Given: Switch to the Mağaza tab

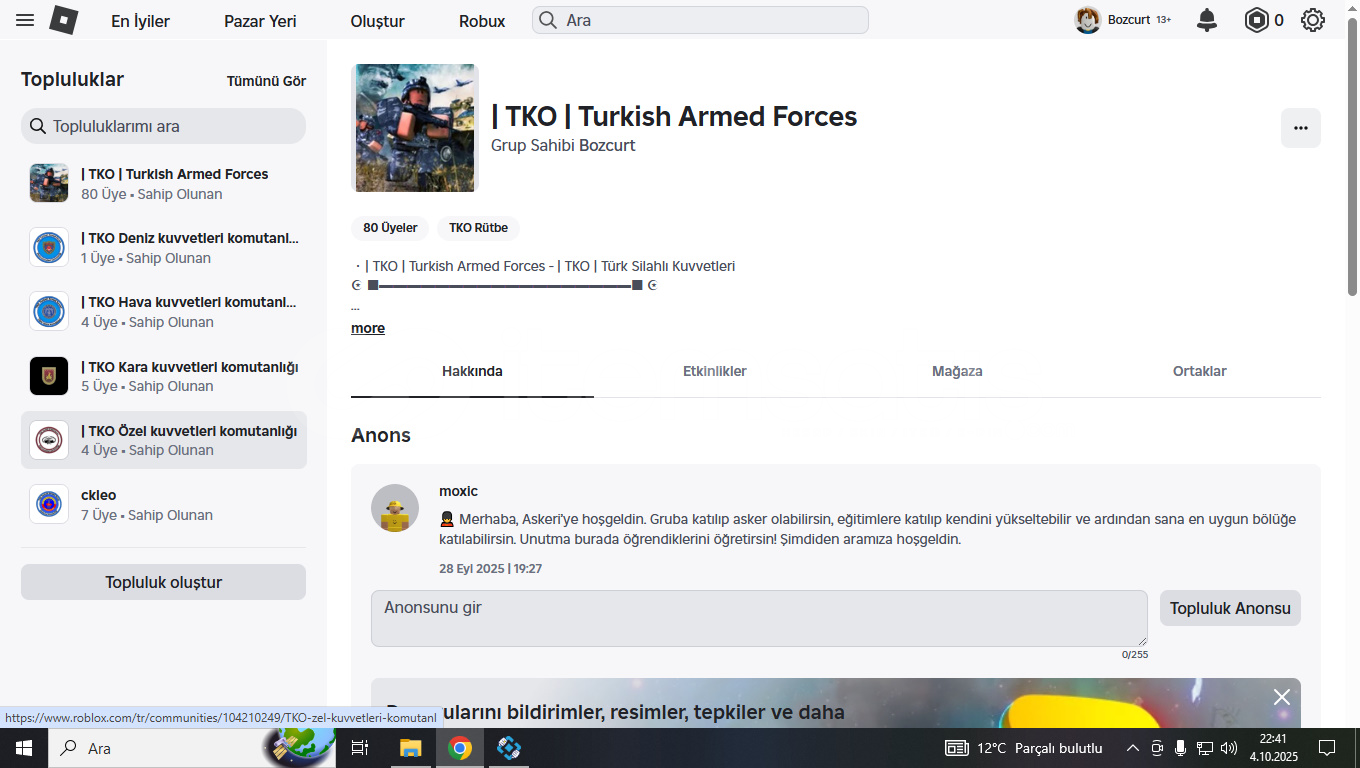Looking at the screenshot, I should point(957,371).
